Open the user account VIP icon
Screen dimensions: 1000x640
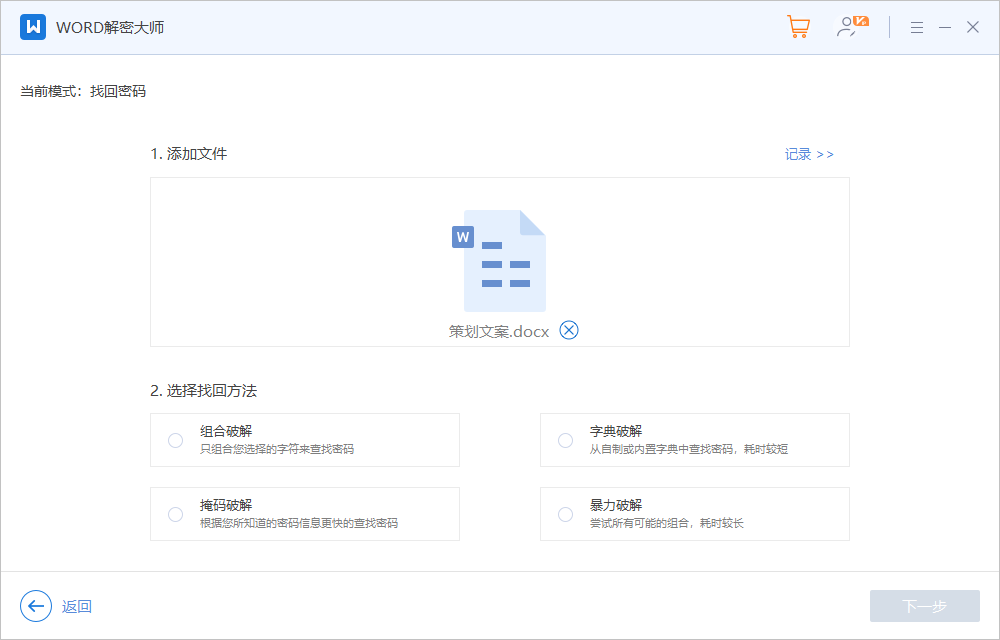tap(851, 27)
